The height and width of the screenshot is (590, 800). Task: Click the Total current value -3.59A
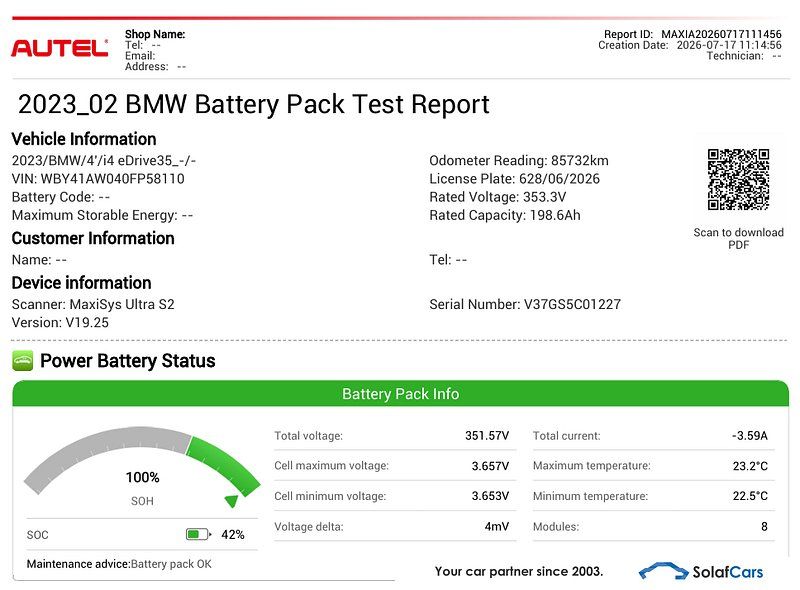749,435
